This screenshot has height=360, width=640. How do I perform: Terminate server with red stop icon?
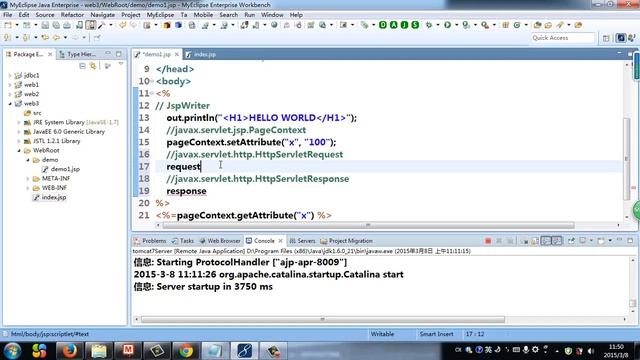488,241
